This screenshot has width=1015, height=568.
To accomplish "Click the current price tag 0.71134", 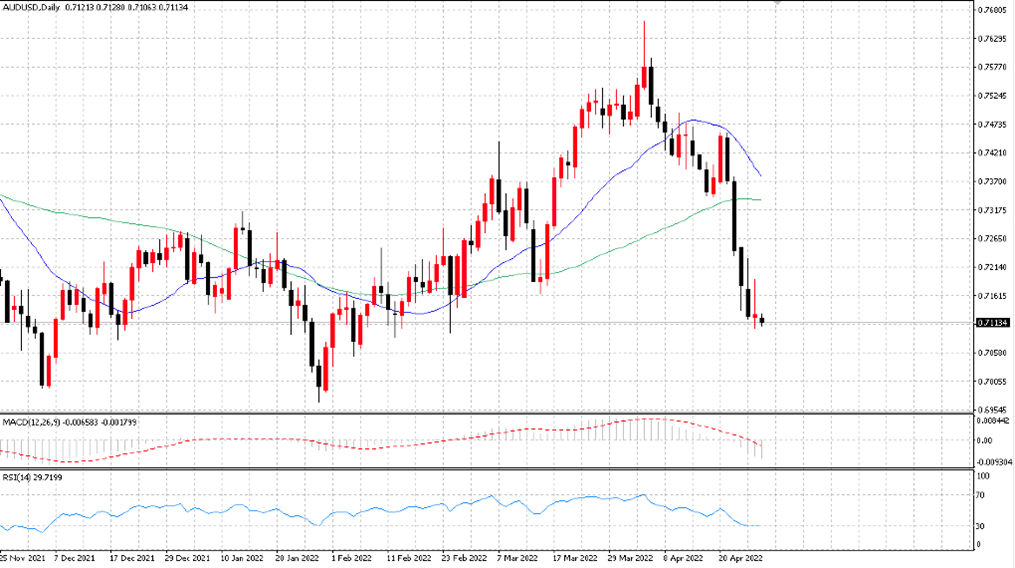I will coord(992,323).
